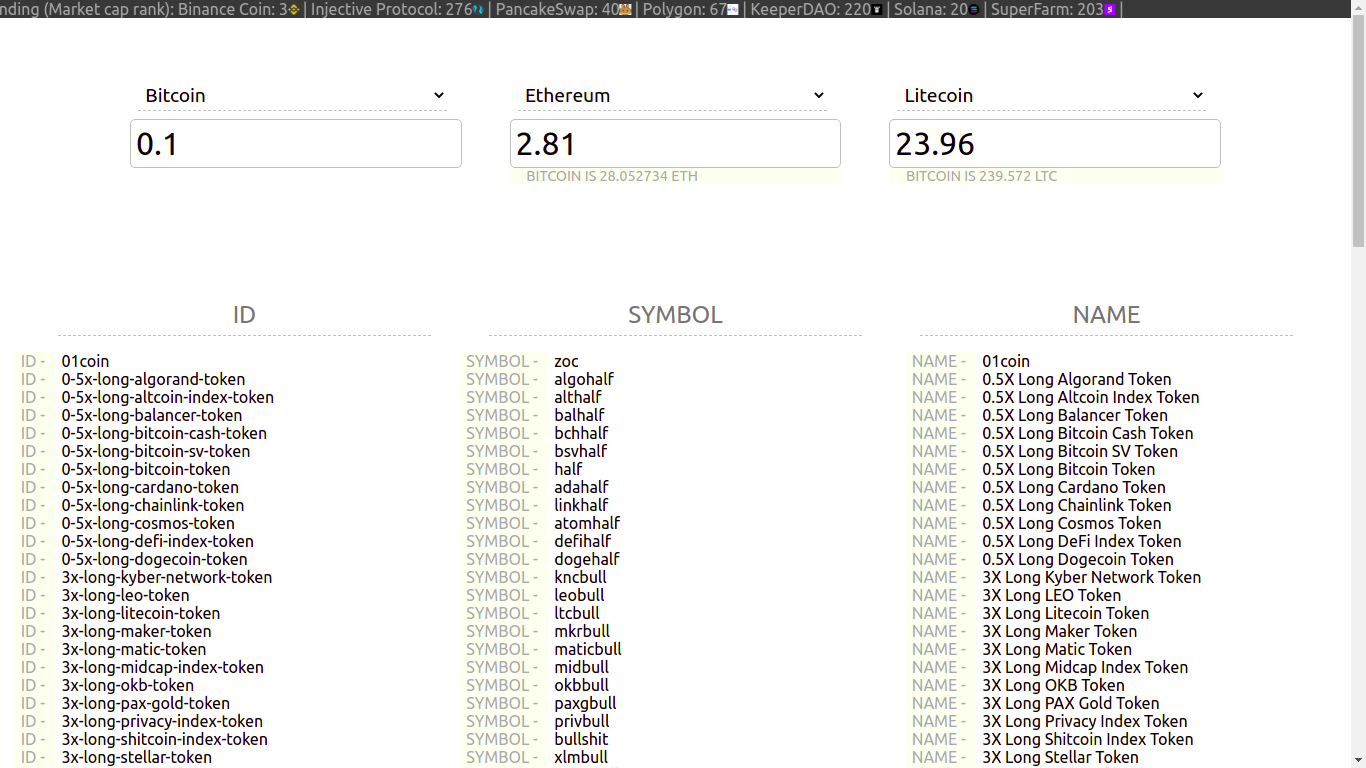Click the SuperFarm icon in ticker

(x=1110, y=10)
